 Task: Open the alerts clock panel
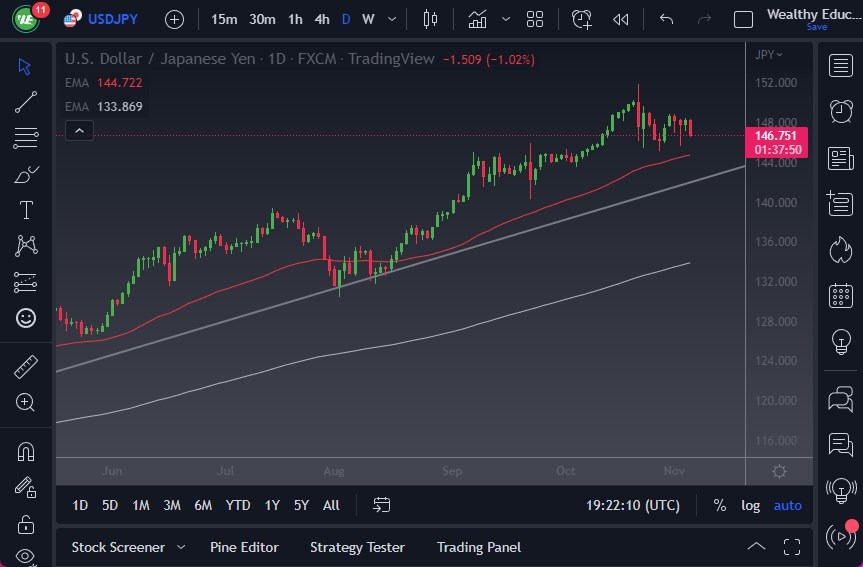pos(840,110)
